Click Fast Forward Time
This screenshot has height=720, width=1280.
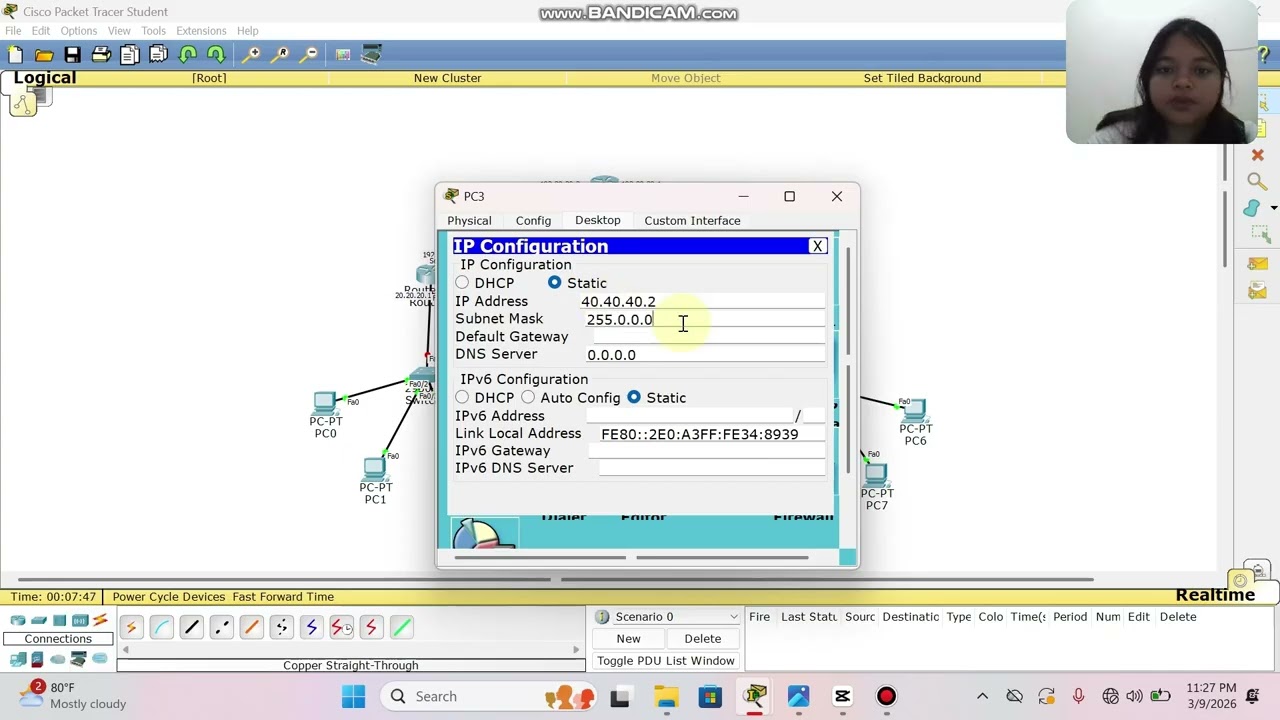[x=283, y=597]
